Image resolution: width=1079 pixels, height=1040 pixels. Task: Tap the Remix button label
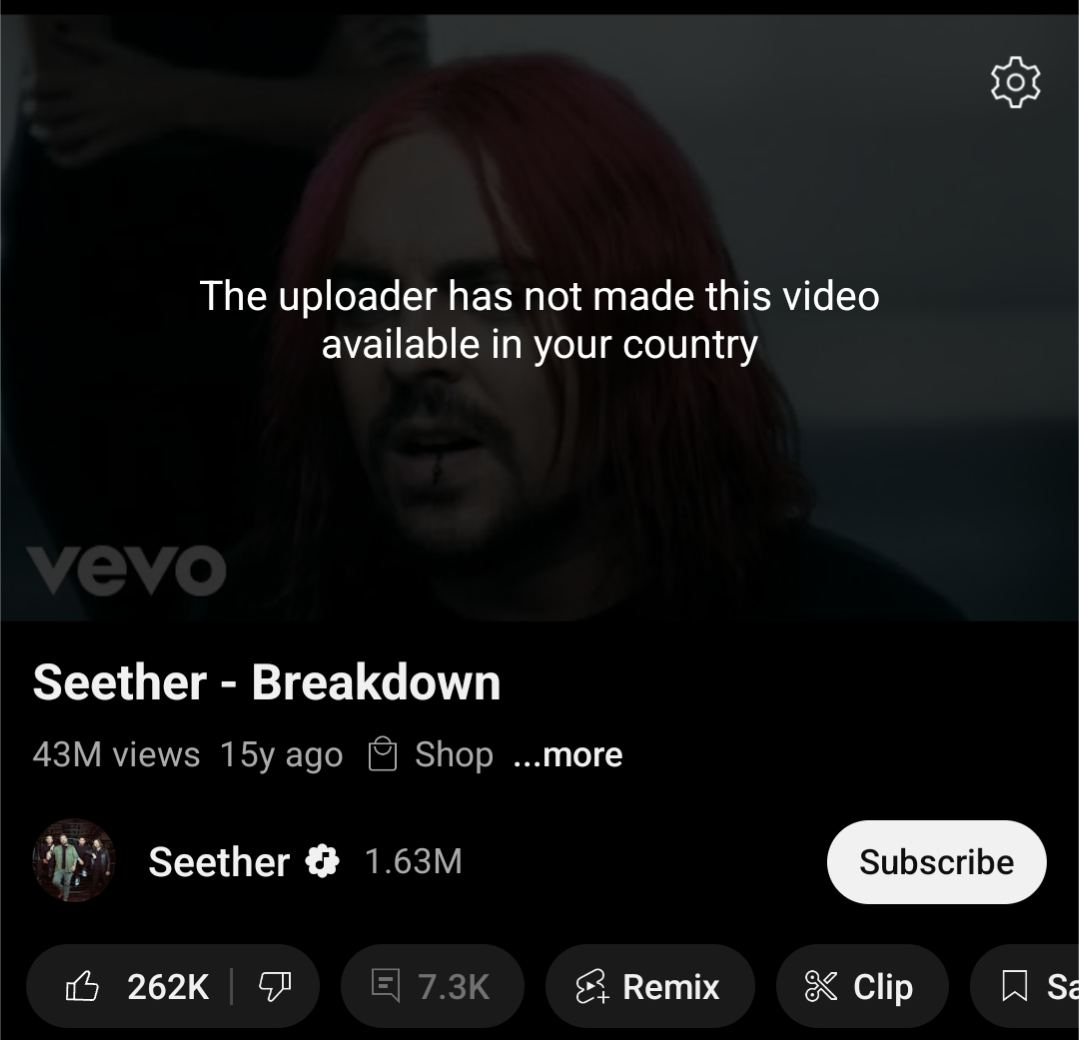point(671,986)
